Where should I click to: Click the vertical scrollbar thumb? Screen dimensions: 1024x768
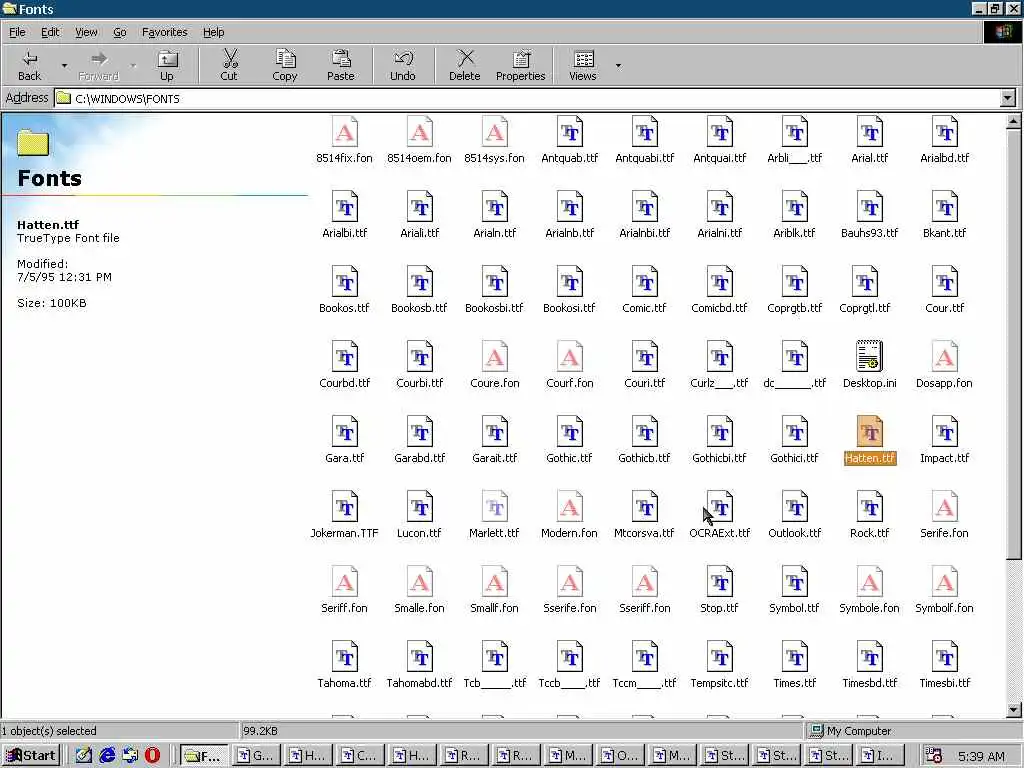point(1014,344)
